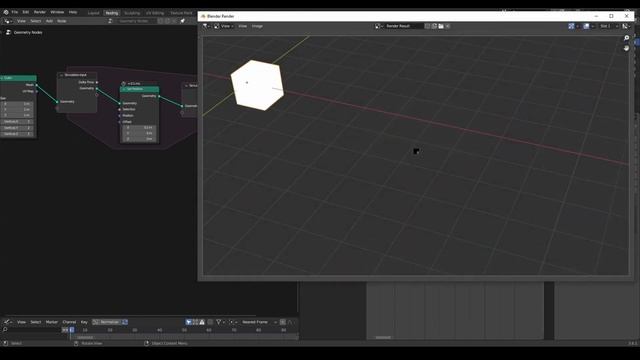Click the timeline search magnifier icon
The image size is (640, 360).
(x=5, y=330)
